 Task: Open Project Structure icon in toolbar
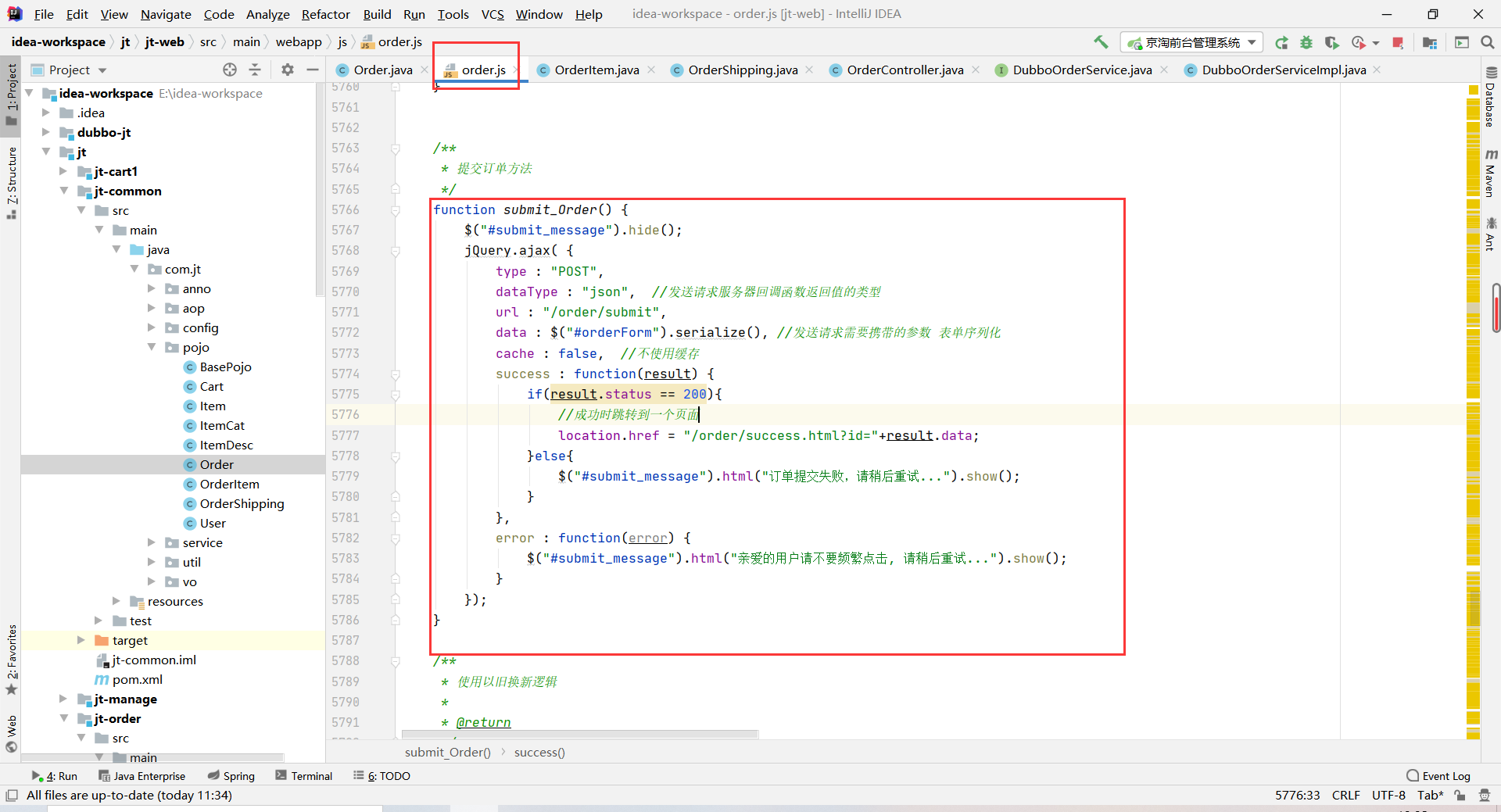tap(1430, 42)
